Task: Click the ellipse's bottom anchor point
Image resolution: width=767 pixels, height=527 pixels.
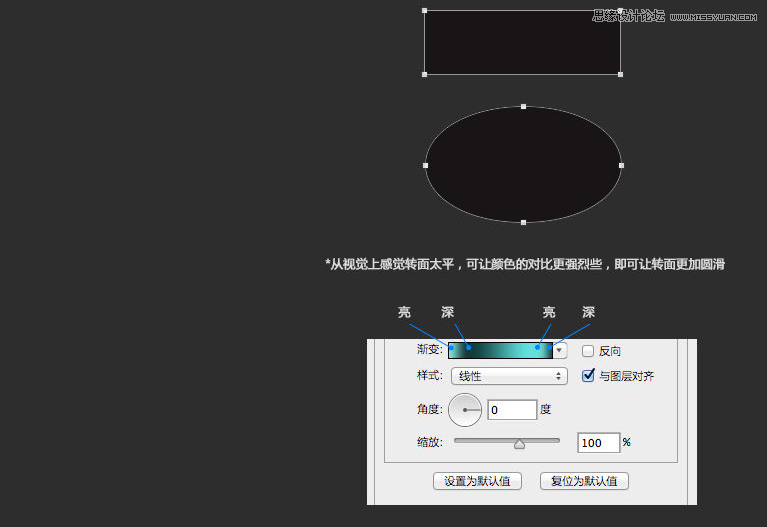Action: click(523, 223)
